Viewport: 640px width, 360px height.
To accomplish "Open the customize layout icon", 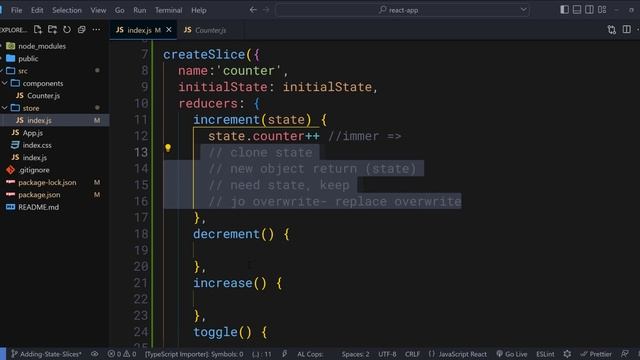I will [602, 9].
